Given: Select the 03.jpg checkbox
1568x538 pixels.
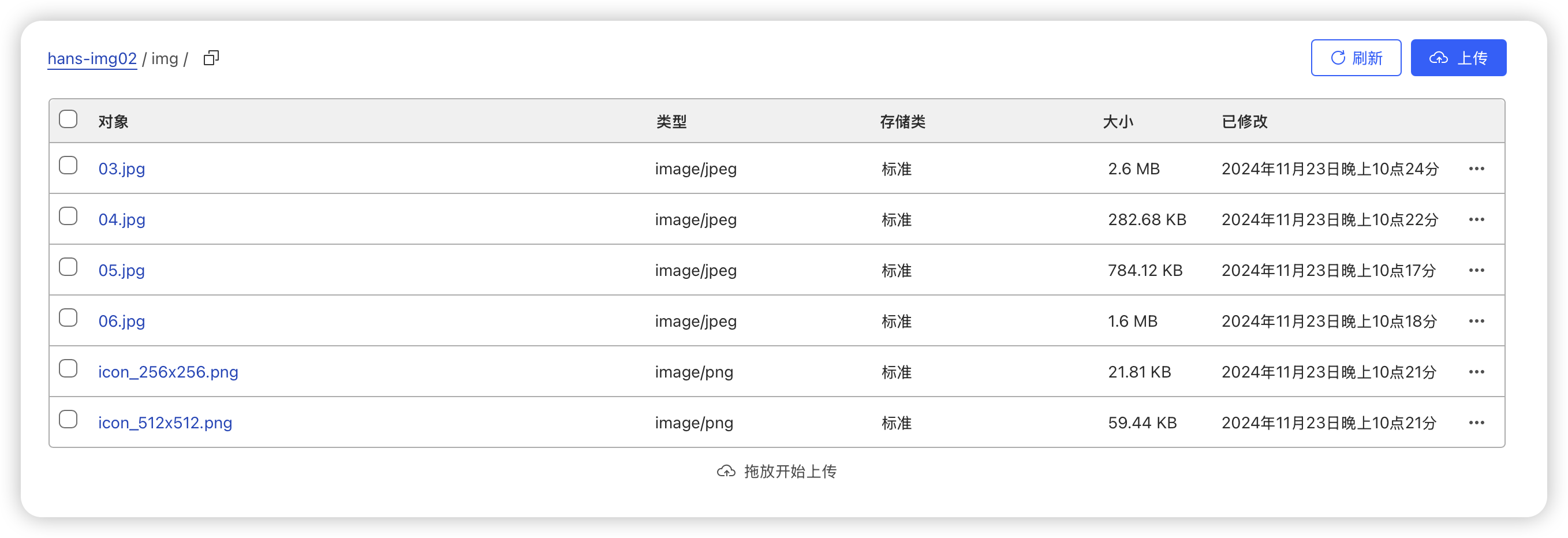Looking at the screenshot, I should [x=68, y=166].
